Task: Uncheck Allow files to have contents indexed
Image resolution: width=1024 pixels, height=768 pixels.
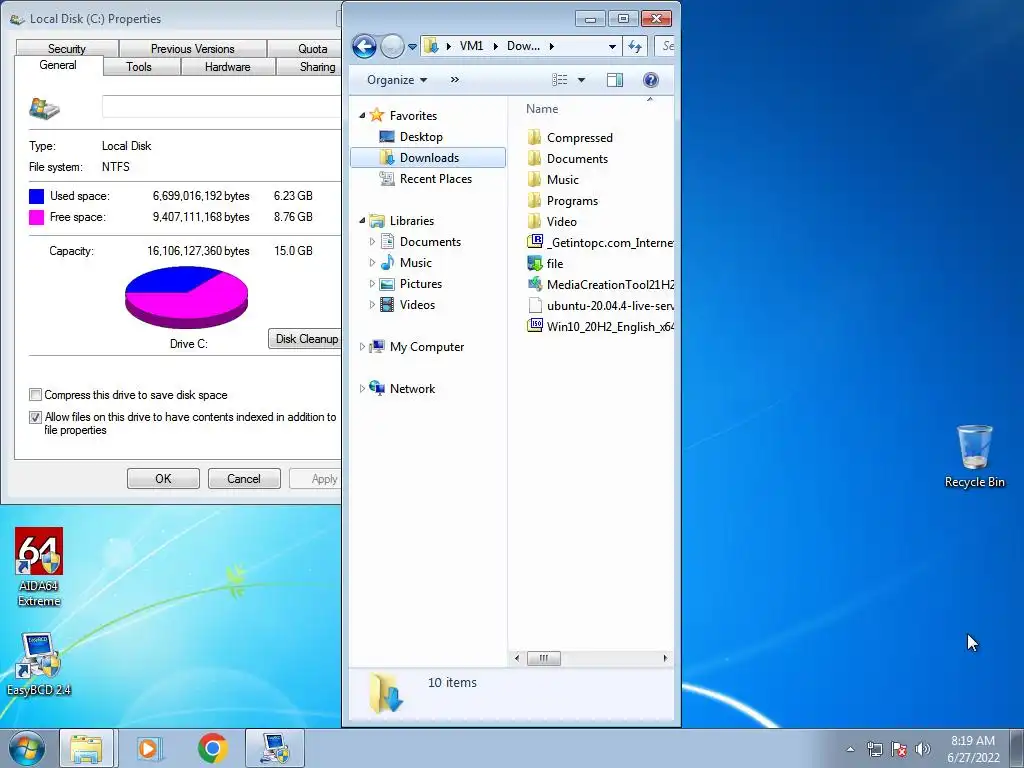Action: [35, 417]
